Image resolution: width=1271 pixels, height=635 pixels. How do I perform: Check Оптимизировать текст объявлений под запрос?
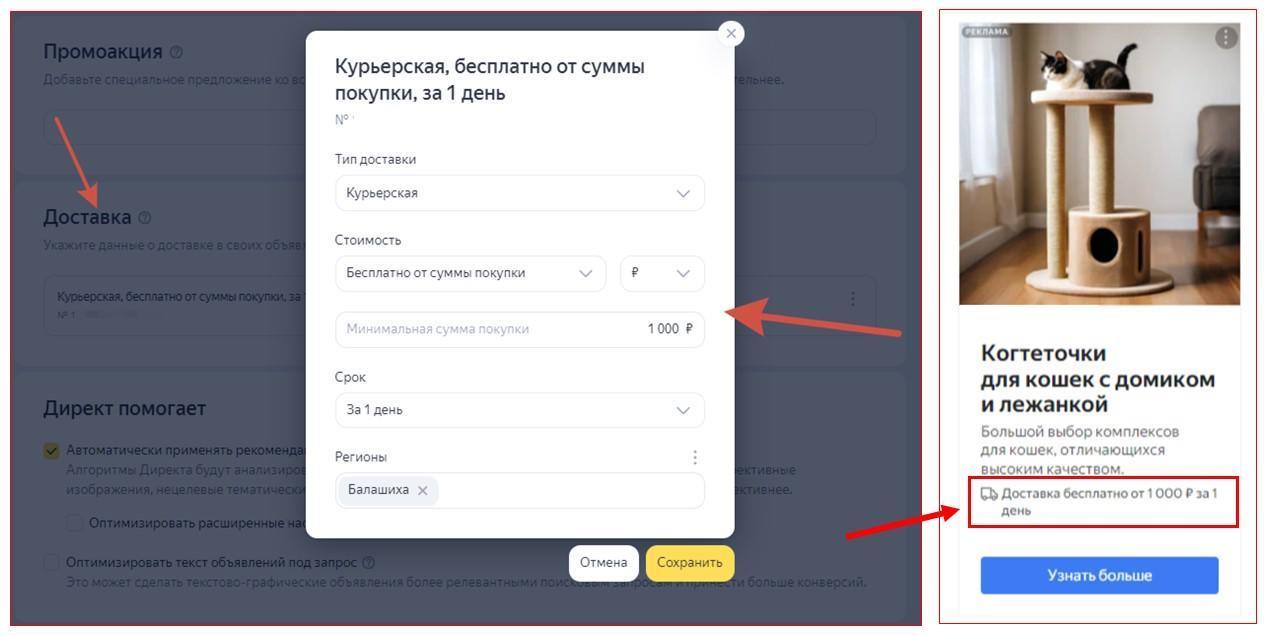click(x=51, y=563)
